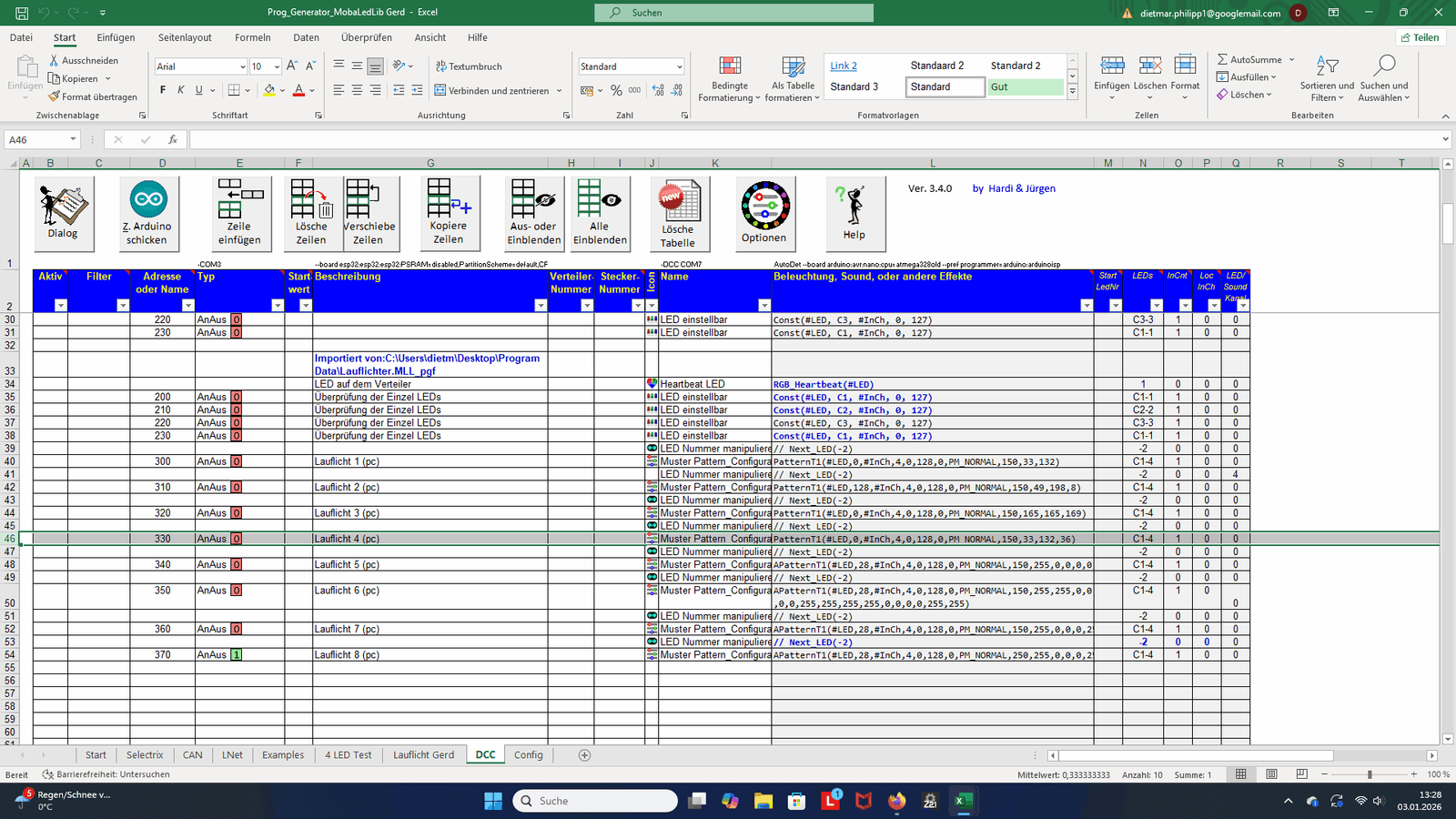Open the Formeln ribbon tab

pyautogui.click(x=252, y=37)
